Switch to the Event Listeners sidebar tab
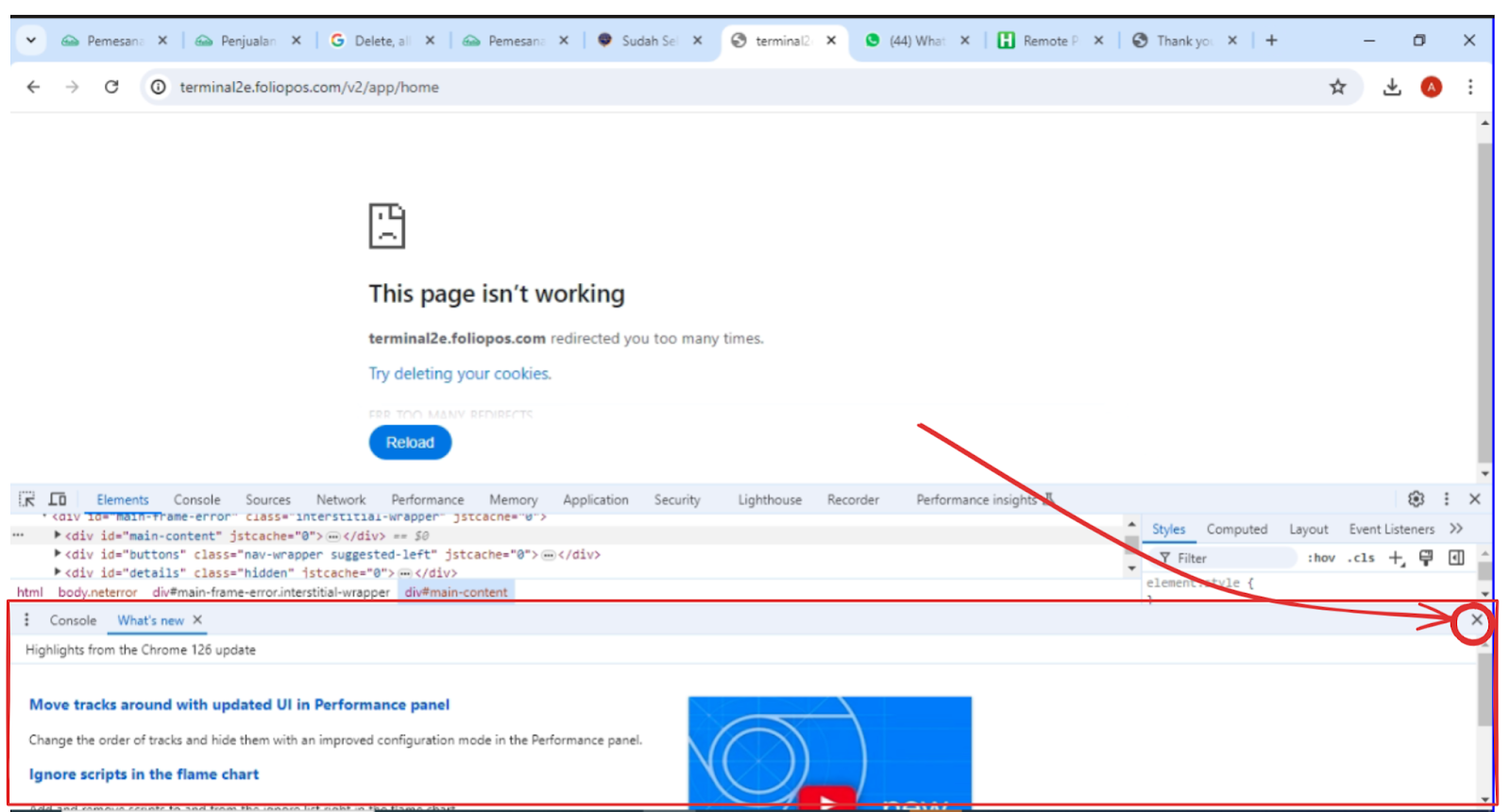The image size is (1511, 812). [1391, 530]
